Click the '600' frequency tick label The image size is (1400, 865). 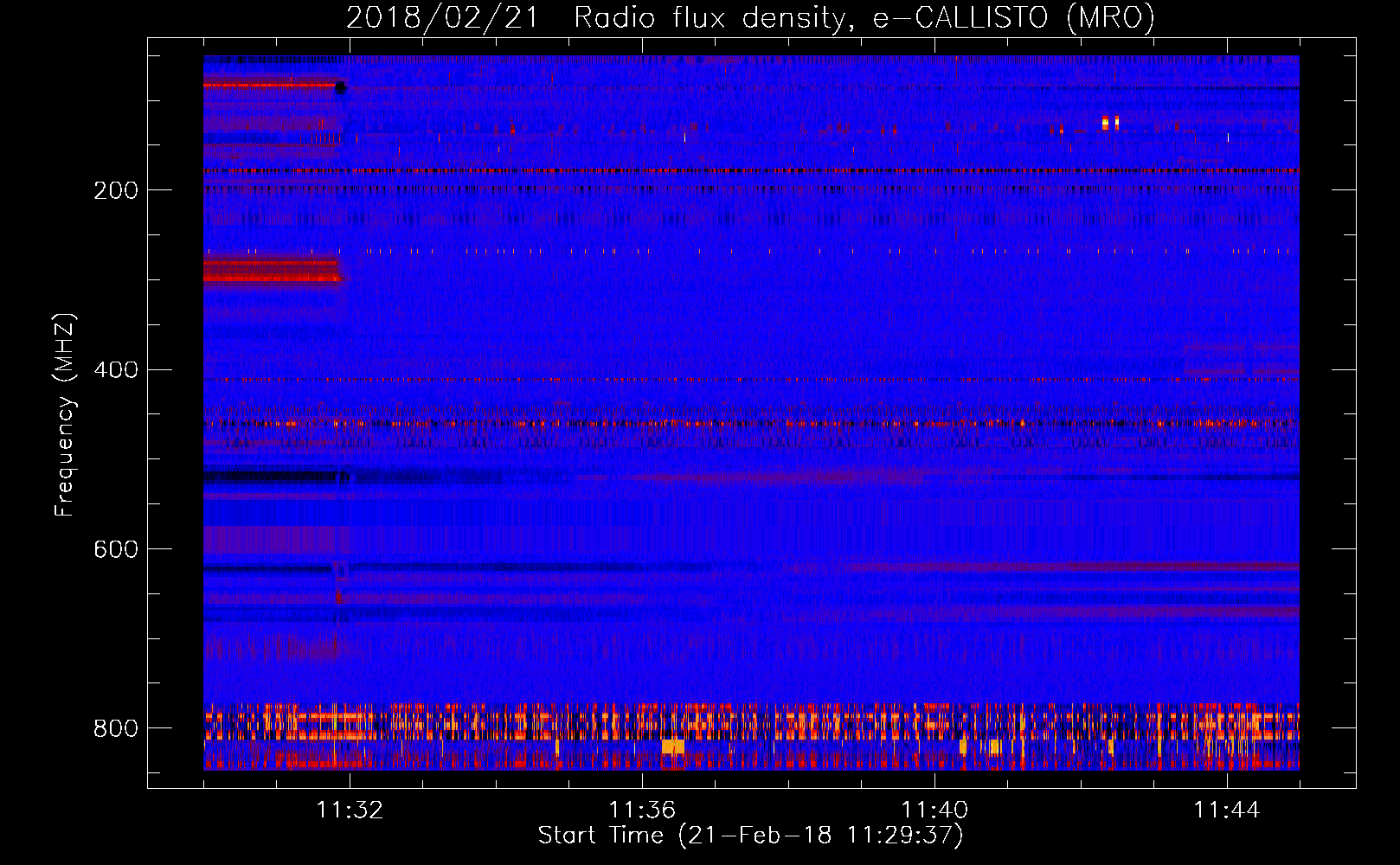point(116,550)
